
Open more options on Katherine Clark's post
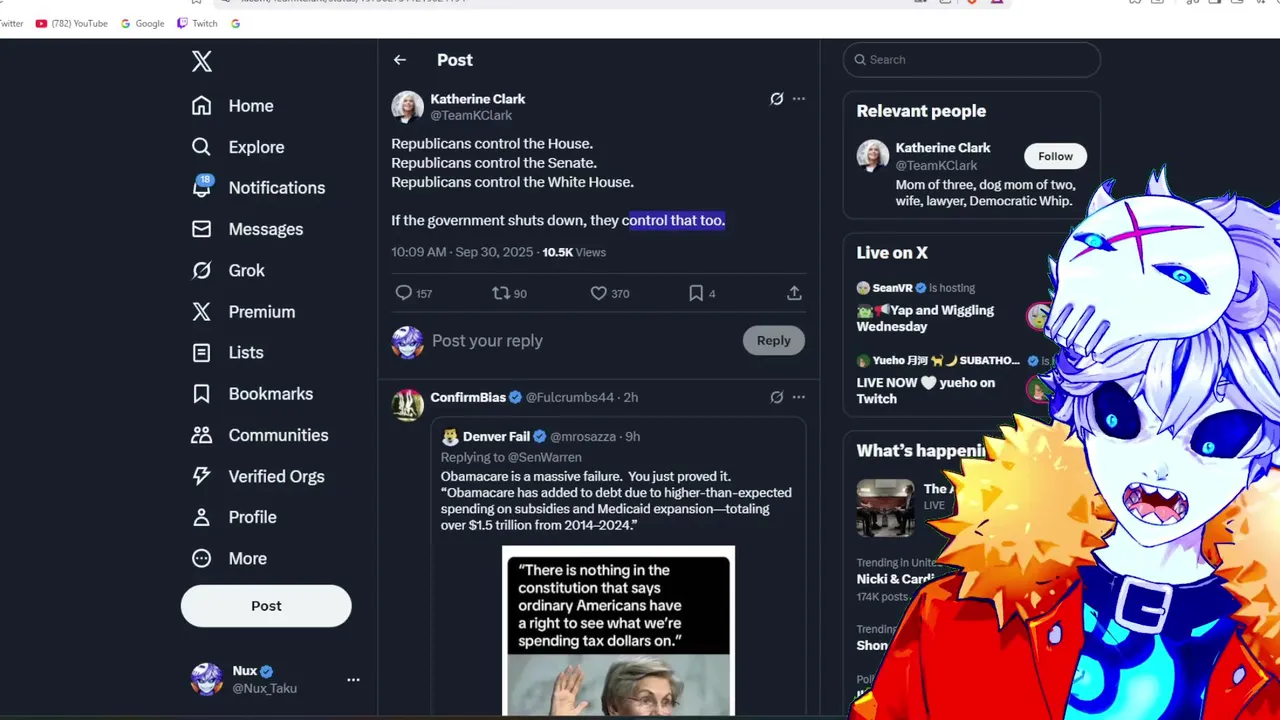pyautogui.click(x=799, y=99)
